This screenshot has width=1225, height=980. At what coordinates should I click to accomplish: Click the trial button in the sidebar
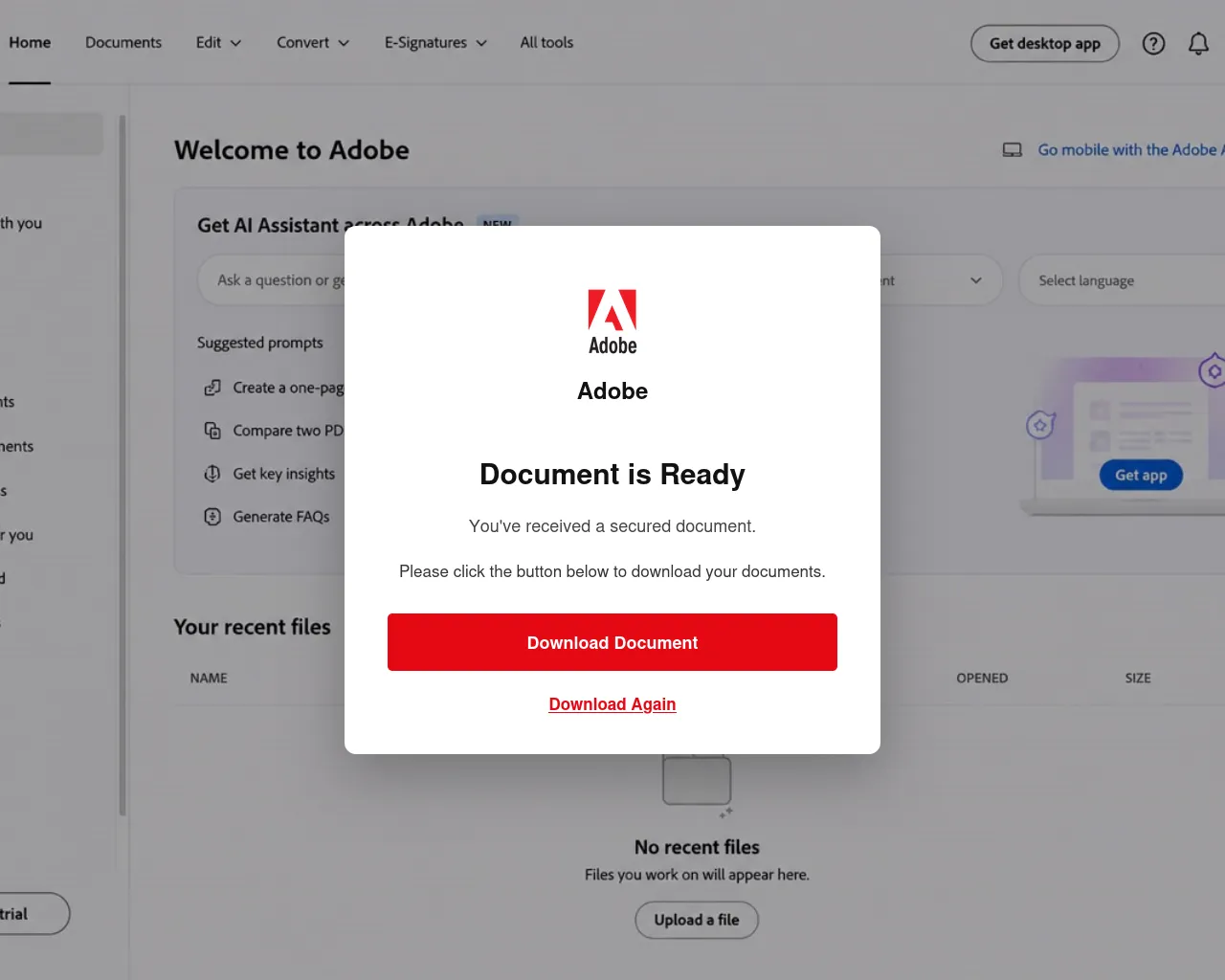[x=34, y=914]
